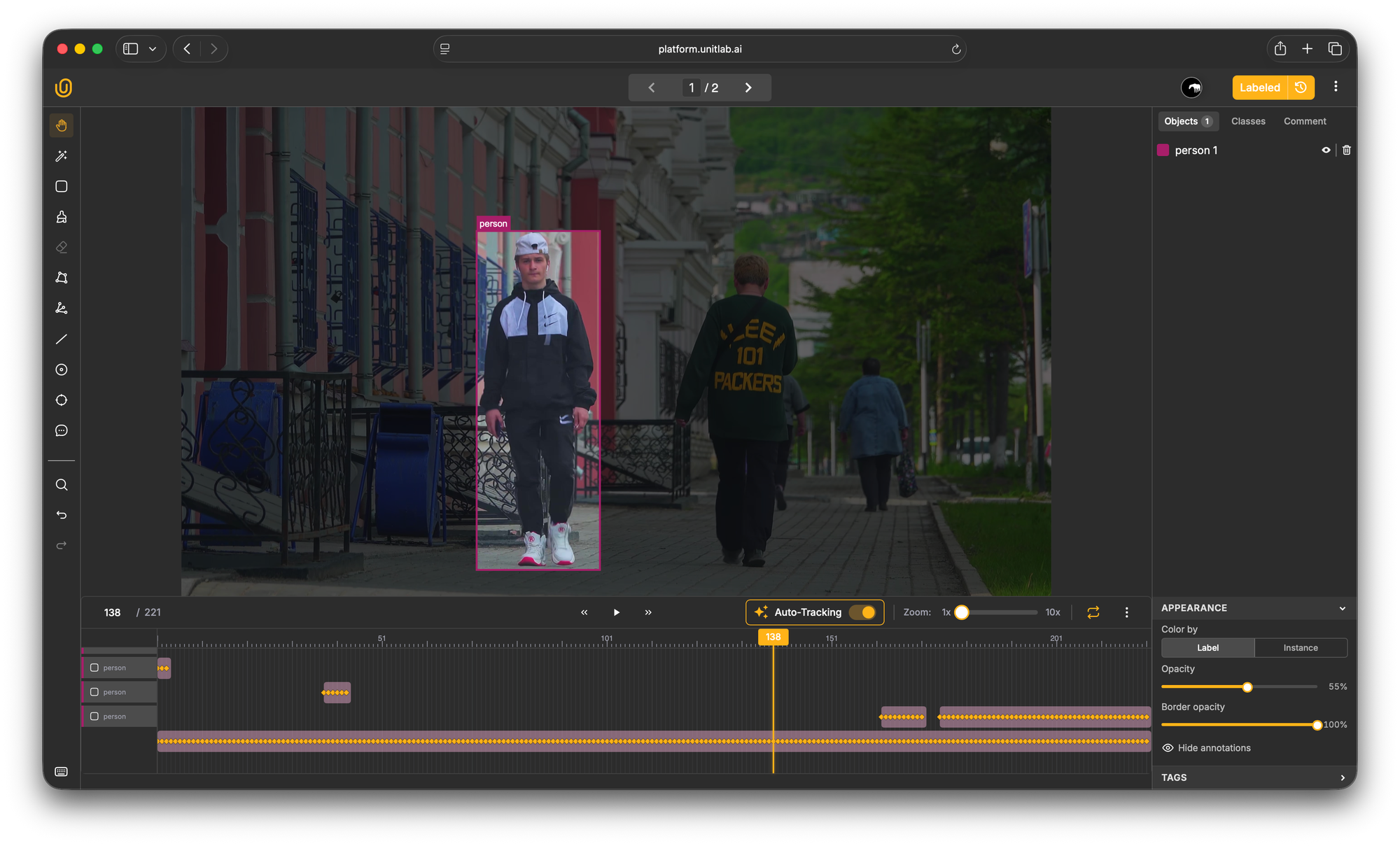1400x846 pixels.
Task: Color by Instance option
Action: pos(1301,648)
